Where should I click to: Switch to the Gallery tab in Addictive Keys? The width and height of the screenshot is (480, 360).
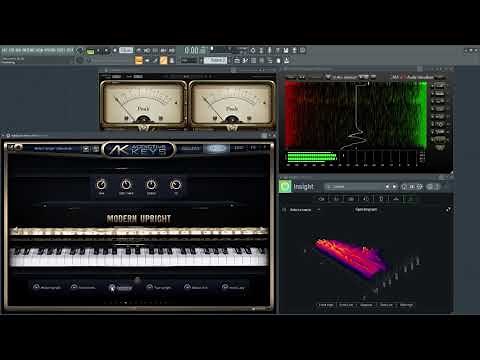(x=190, y=148)
